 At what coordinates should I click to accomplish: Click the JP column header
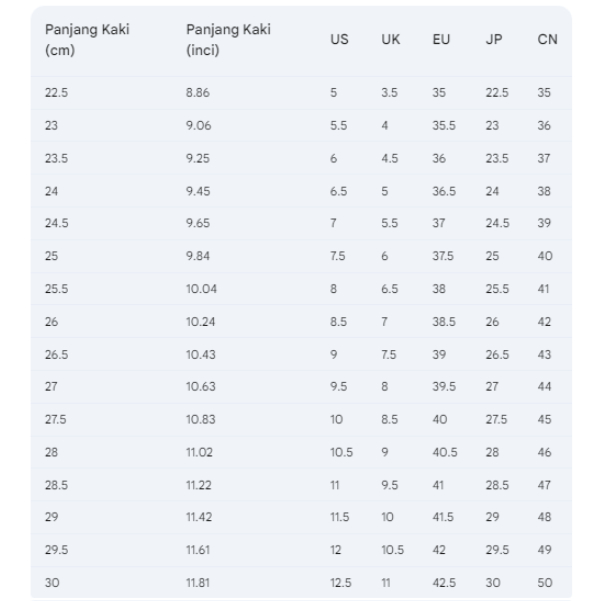point(494,40)
